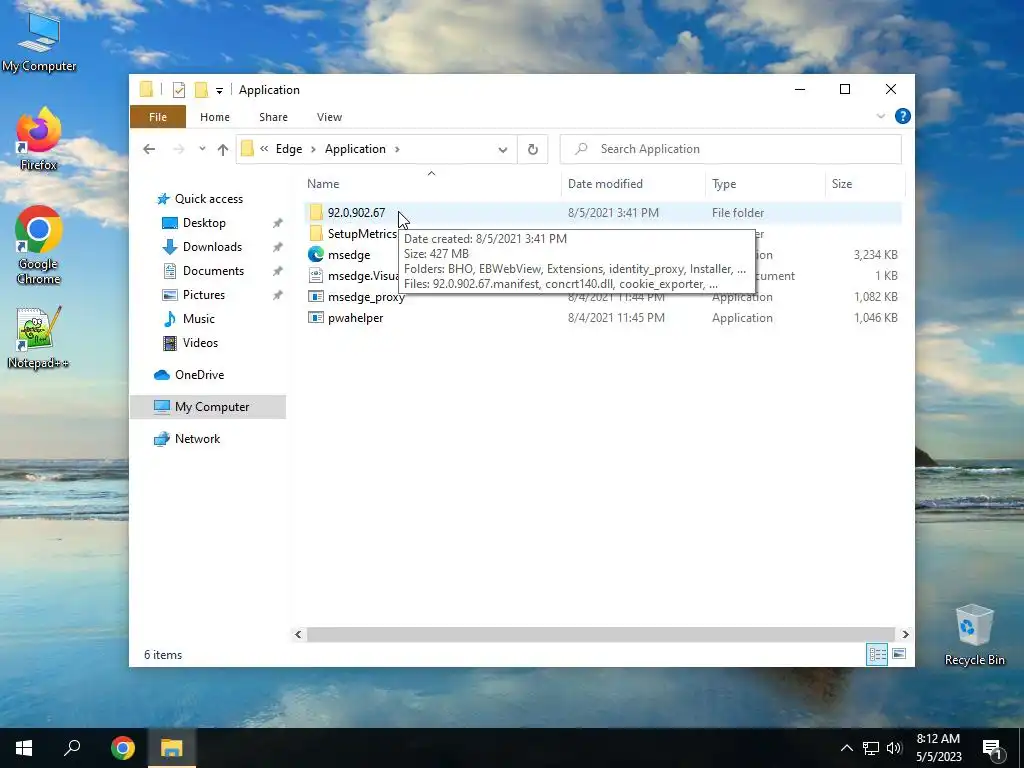Expand the ribbon with the chevron
The width and height of the screenshot is (1024, 768).
coord(881,116)
